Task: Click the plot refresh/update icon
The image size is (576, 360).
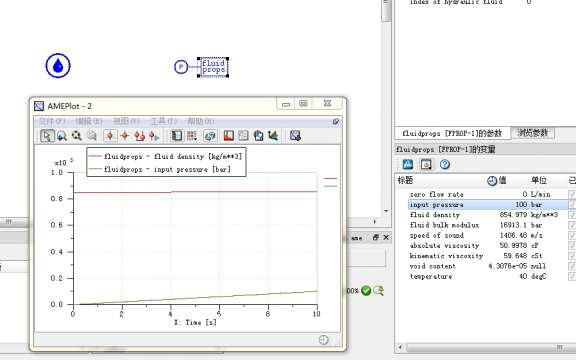Action: [210, 136]
